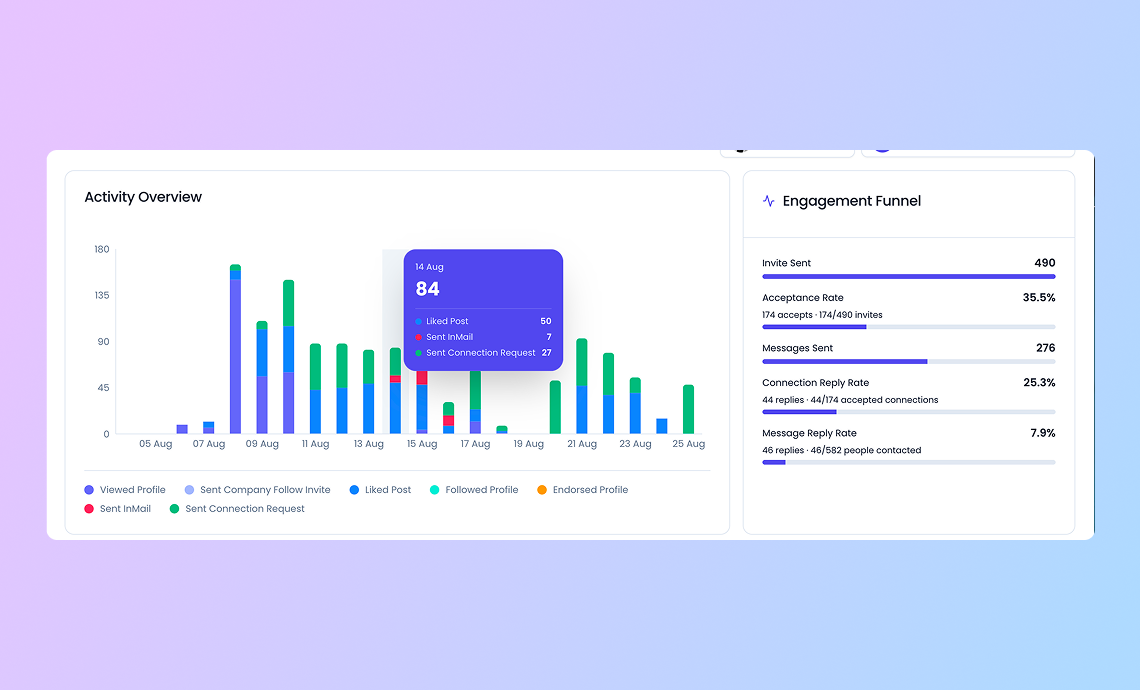
Task: Click '46 replies · 46/582 people contacted' text
Action: [x=841, y=450]
